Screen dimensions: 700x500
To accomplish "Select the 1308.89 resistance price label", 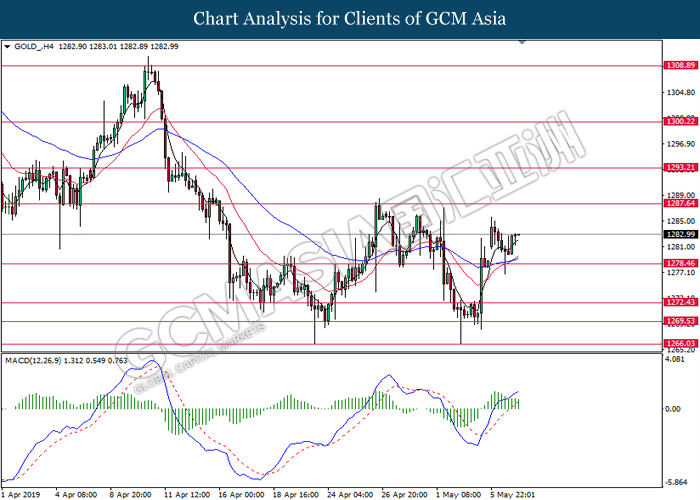I will click(x=680, y=65).
